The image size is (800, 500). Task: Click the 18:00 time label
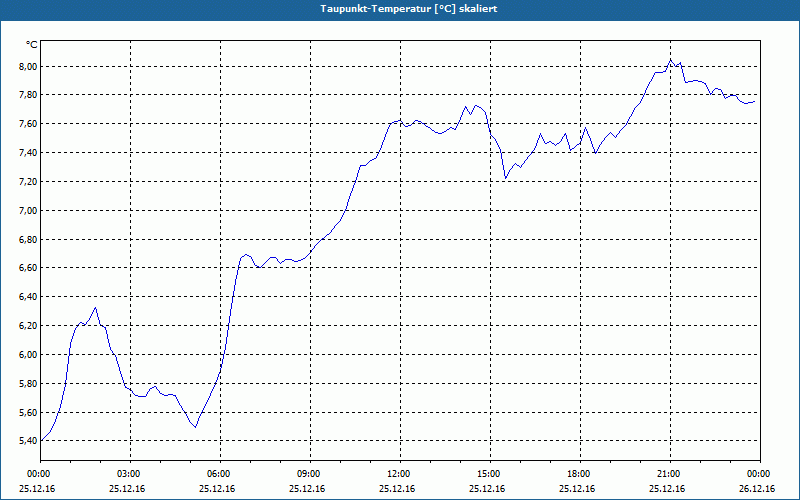pyautogui.click(x=578, y=474)
